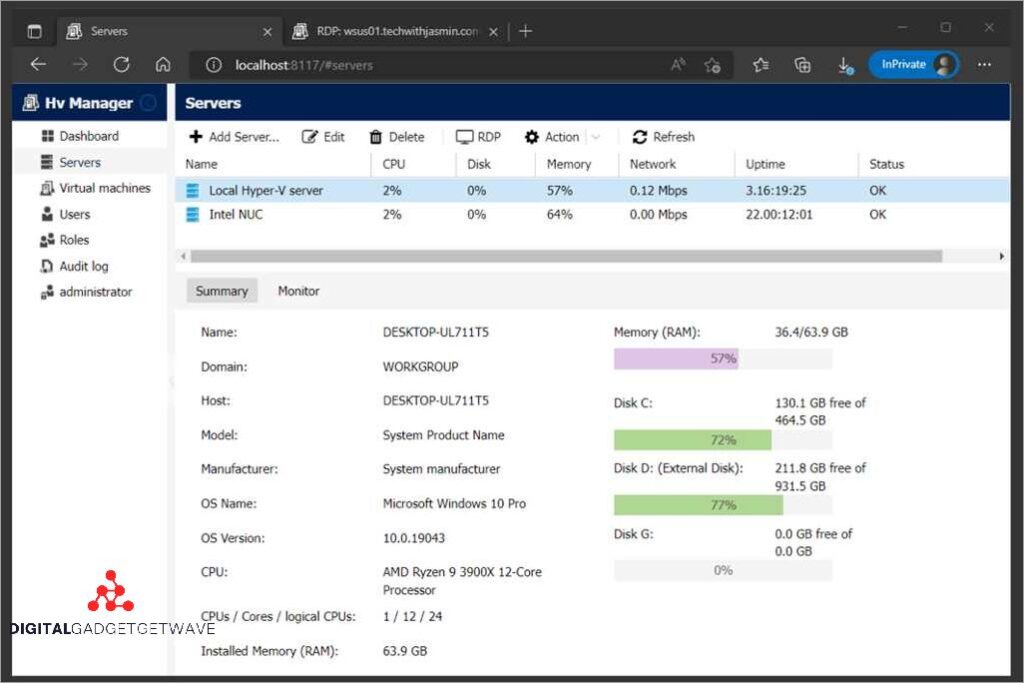The image size is (1024, 683).
Task: Click the Add Server plus icon
Action: tap(196, 137)
